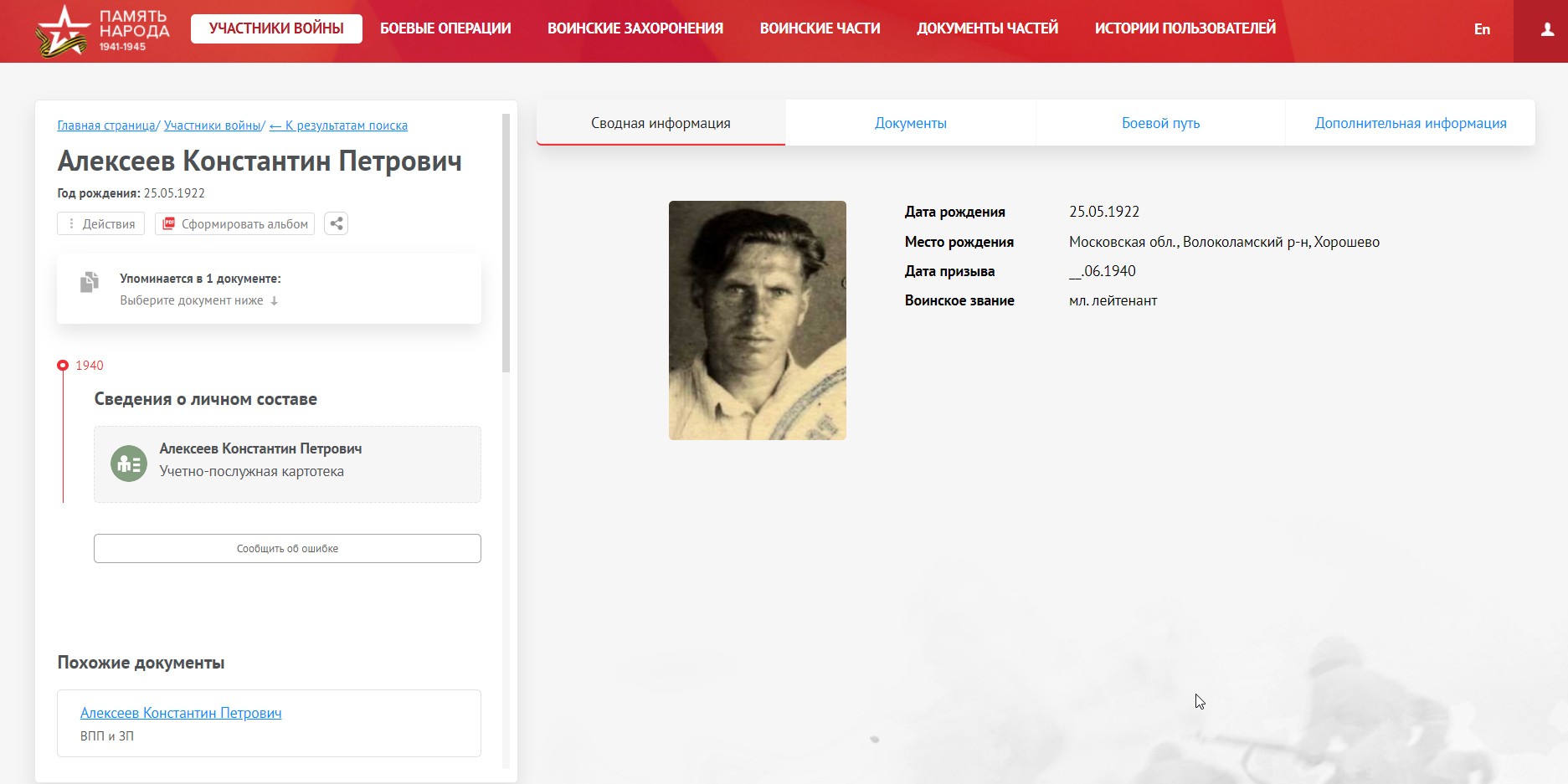Image resolution: width=1568 pixels, height=784 pixels.
Task: Click the PDF icon for album creation
Action: coord(168,223)
